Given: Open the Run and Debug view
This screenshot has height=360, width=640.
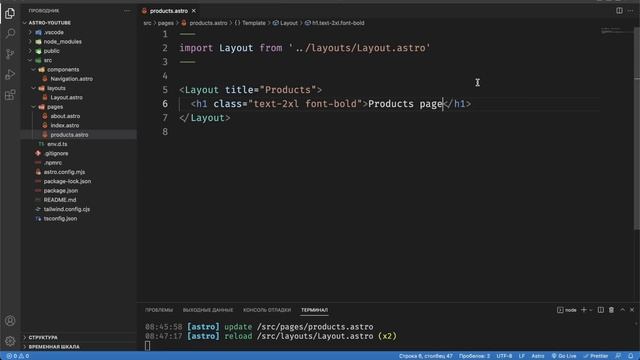Looking at the screenshot, I should (10, 74).
